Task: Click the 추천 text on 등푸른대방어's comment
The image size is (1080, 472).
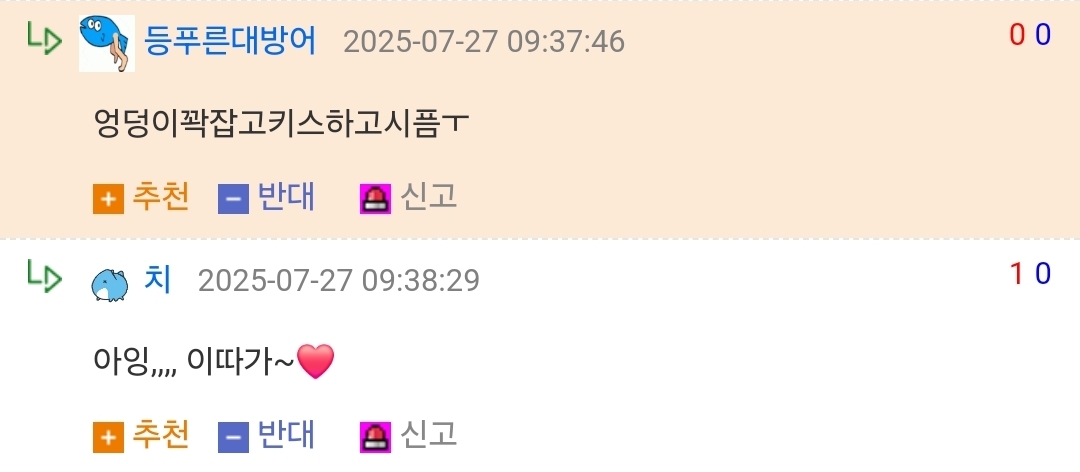Action: (160, 198)
